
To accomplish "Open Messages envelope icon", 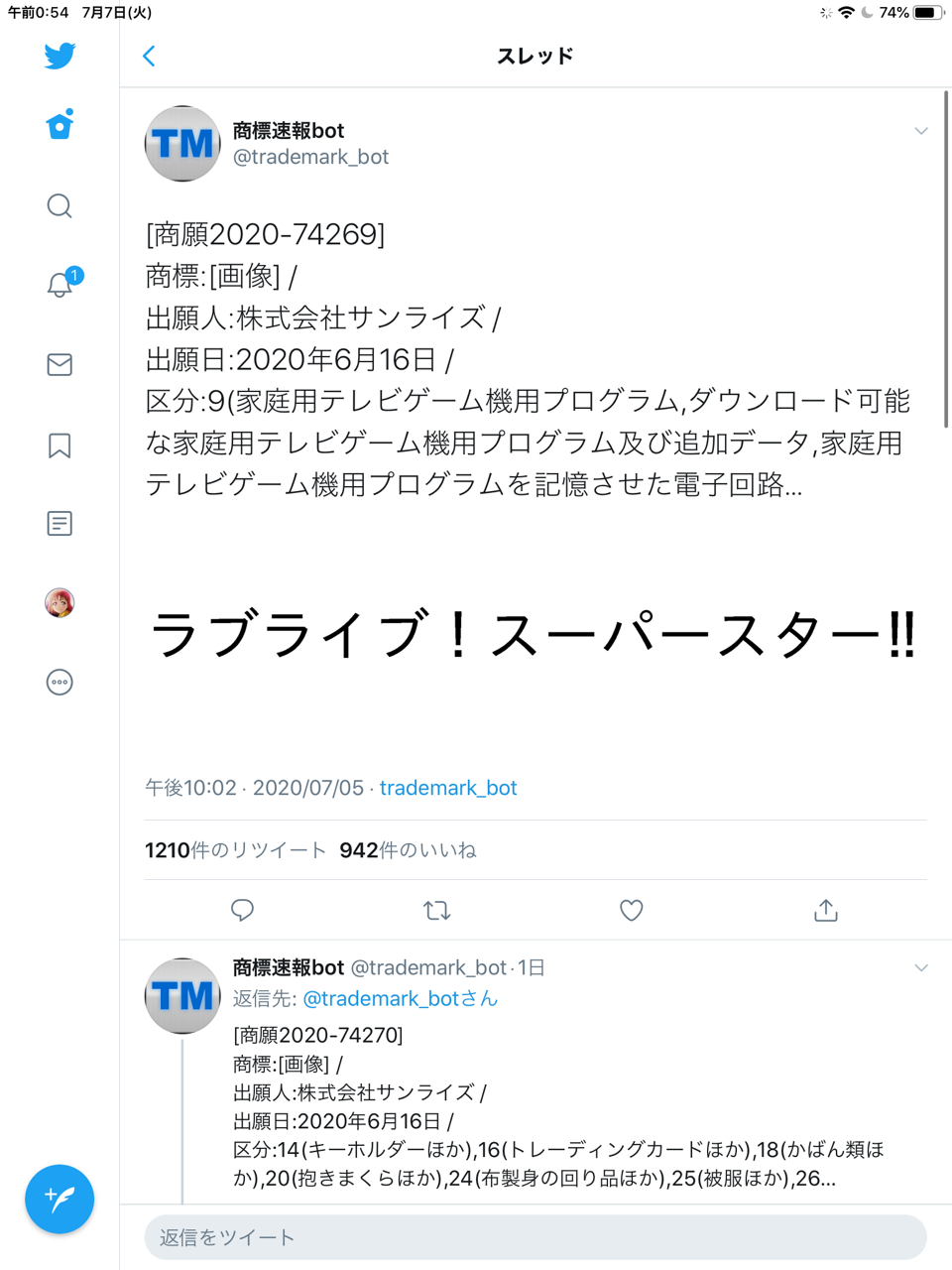I will coord(59,364).
